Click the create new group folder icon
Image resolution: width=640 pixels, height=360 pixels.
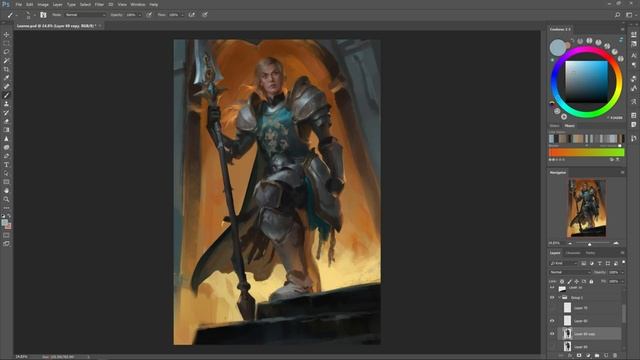pos(597,356)
